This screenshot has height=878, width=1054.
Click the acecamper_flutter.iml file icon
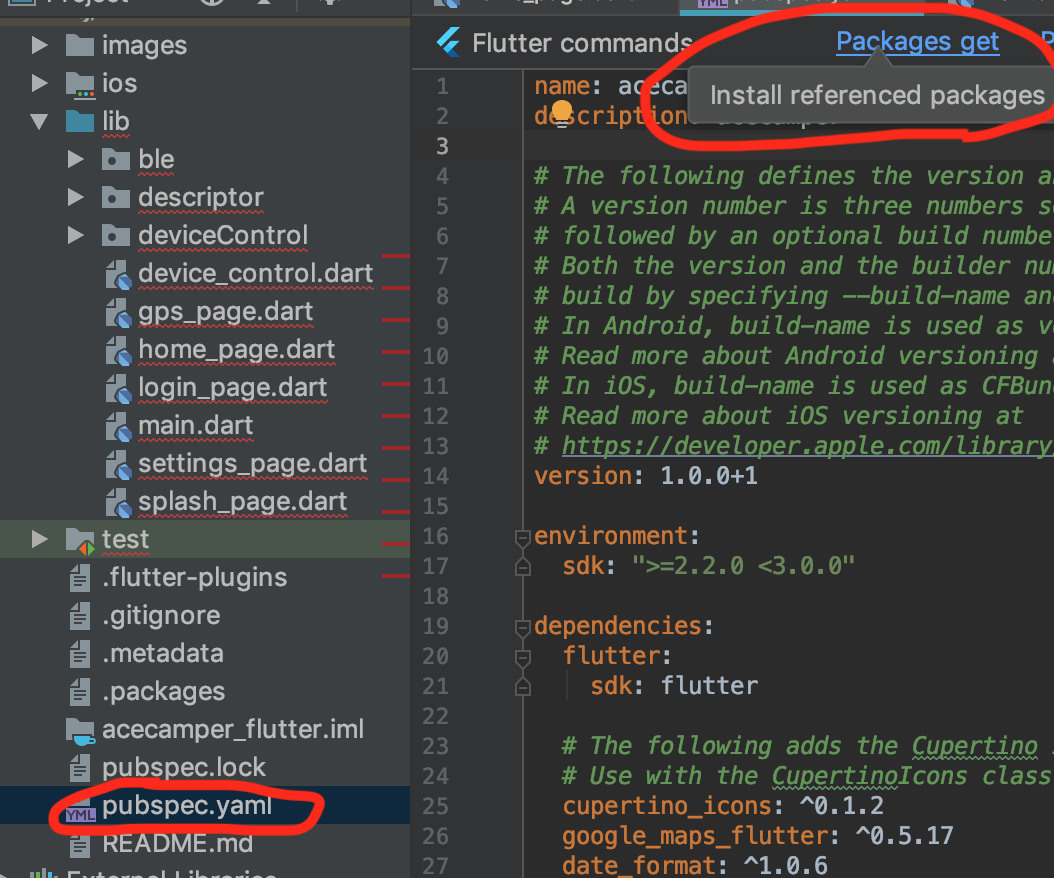pyautogui.click(x=81, y=731)
